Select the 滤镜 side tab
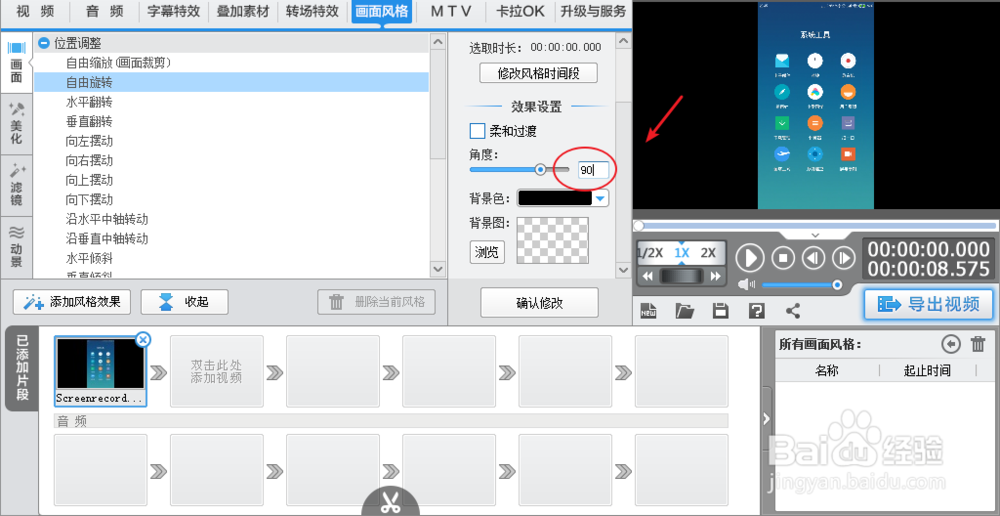The image size is (1000, 516). click(16, 186)
